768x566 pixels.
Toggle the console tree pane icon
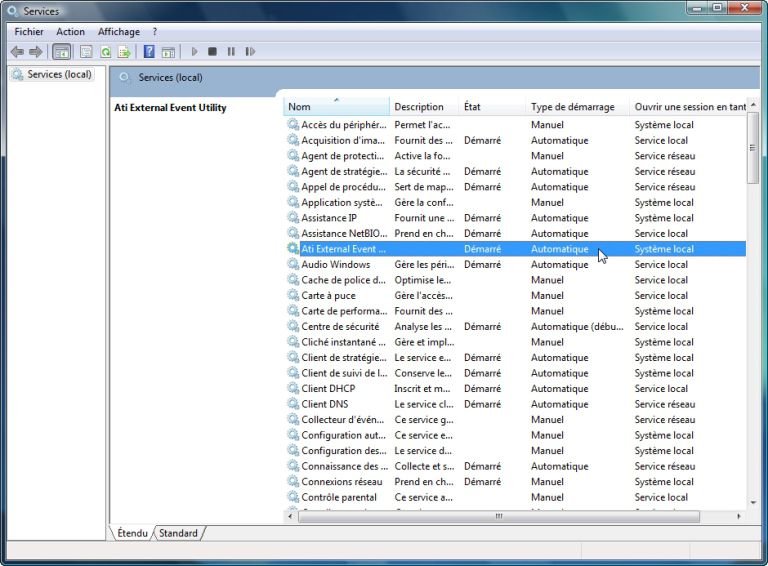pos(62,51)
